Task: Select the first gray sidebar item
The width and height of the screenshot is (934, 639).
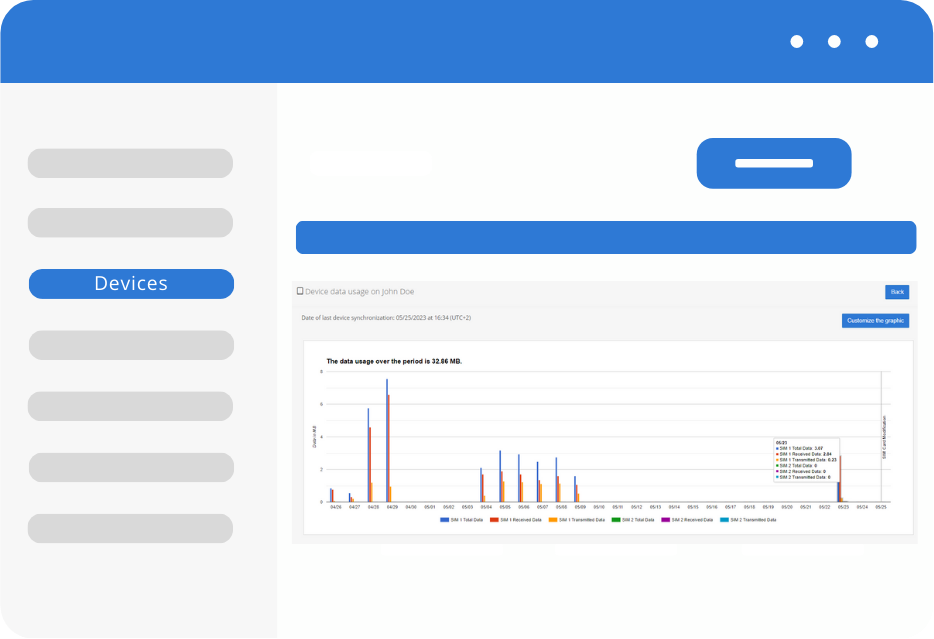Action: pos(130,163)
